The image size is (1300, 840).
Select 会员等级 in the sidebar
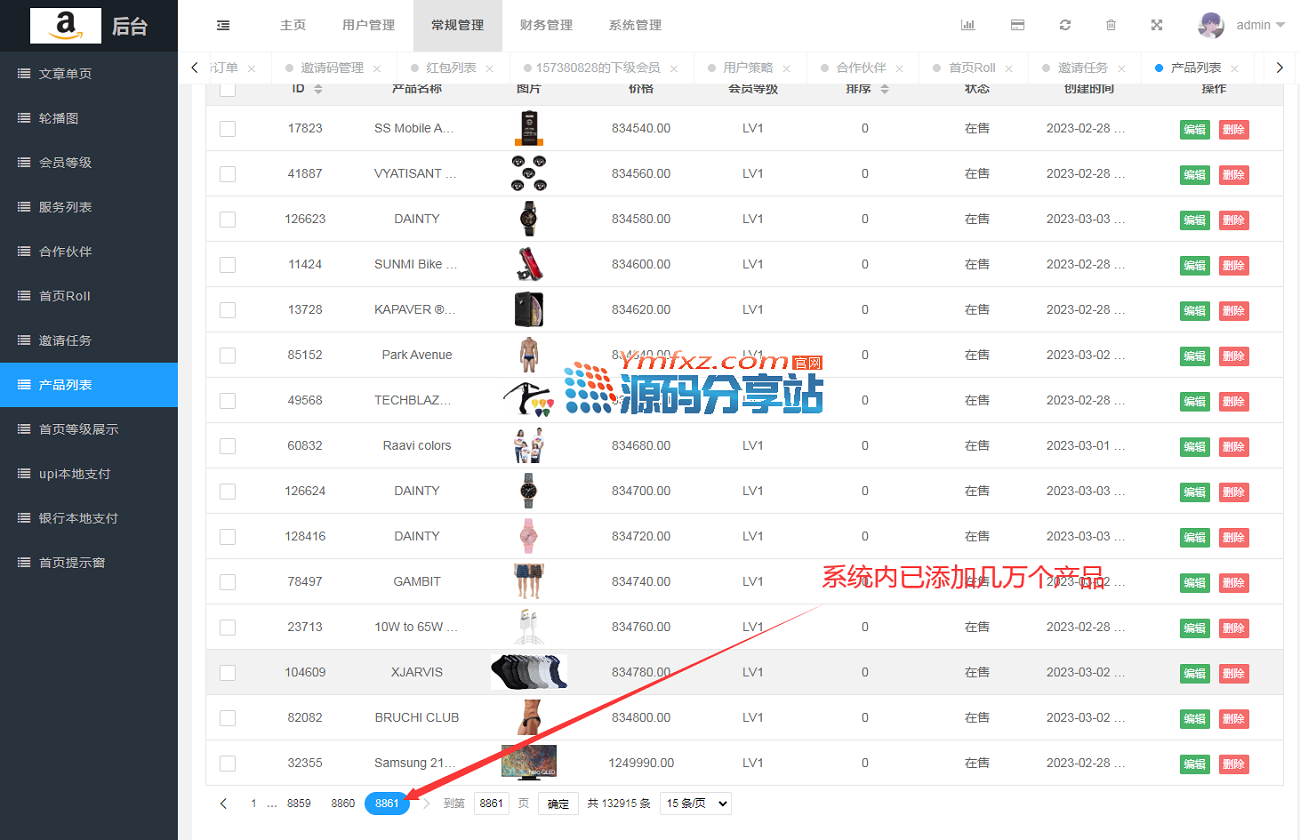click(66, 162)
